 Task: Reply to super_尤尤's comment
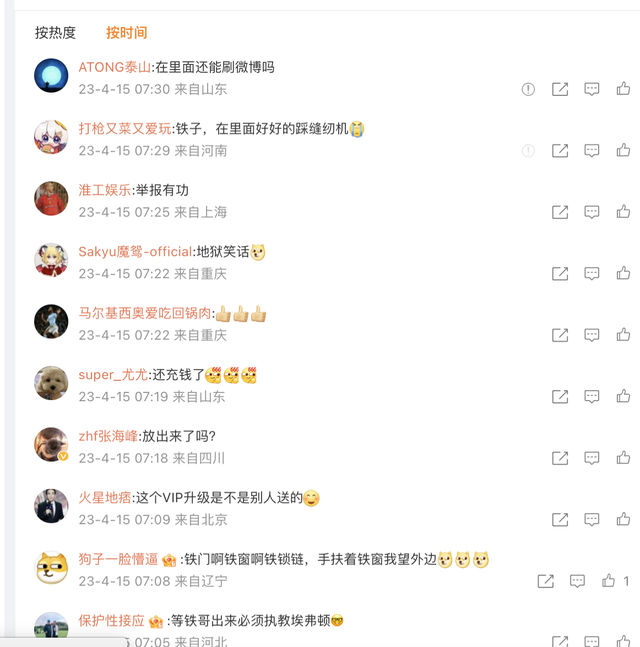pyautogui.click(x=591, y=397)
